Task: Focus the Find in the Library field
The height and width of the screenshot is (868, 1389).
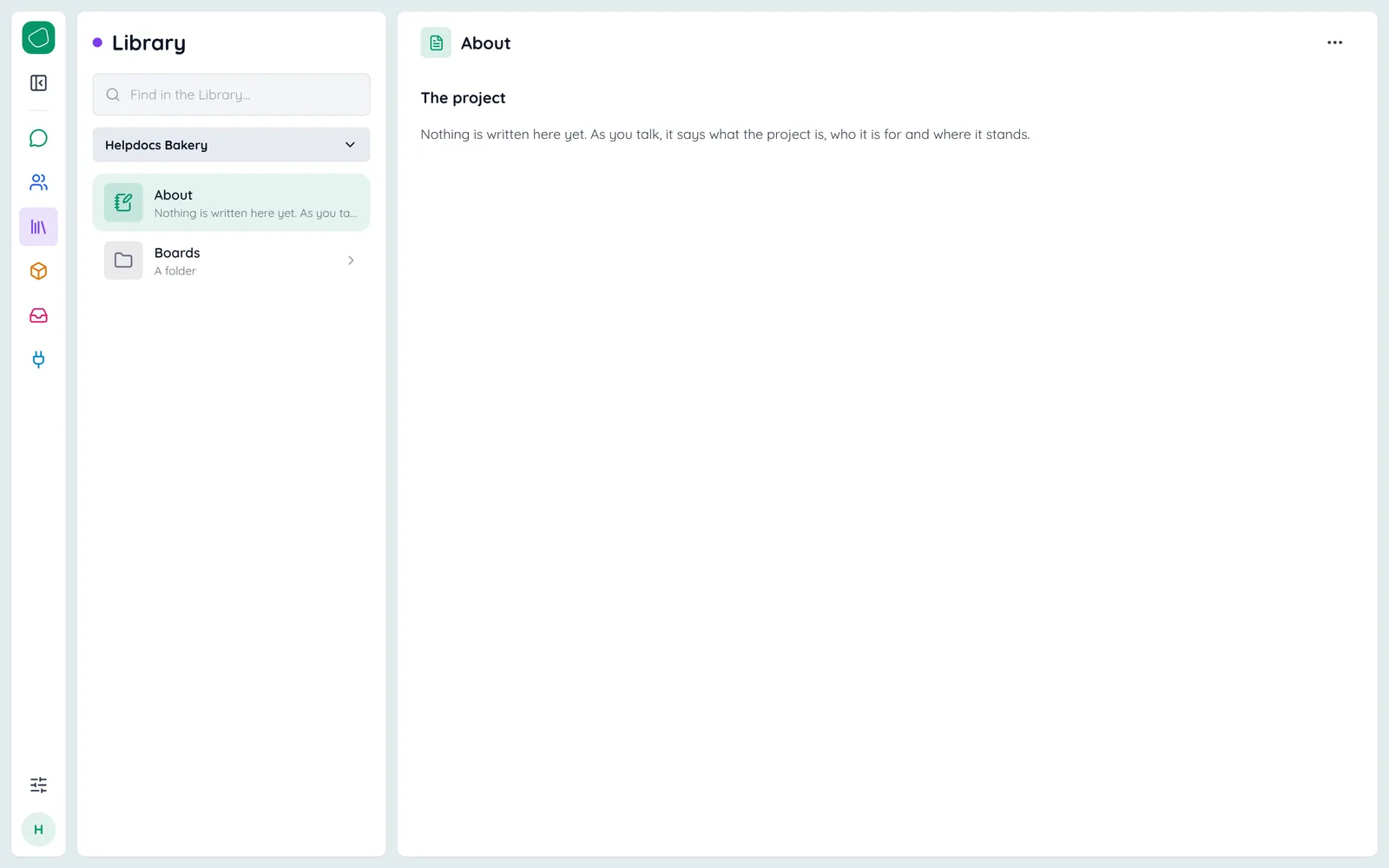Action: pos(231,95)
